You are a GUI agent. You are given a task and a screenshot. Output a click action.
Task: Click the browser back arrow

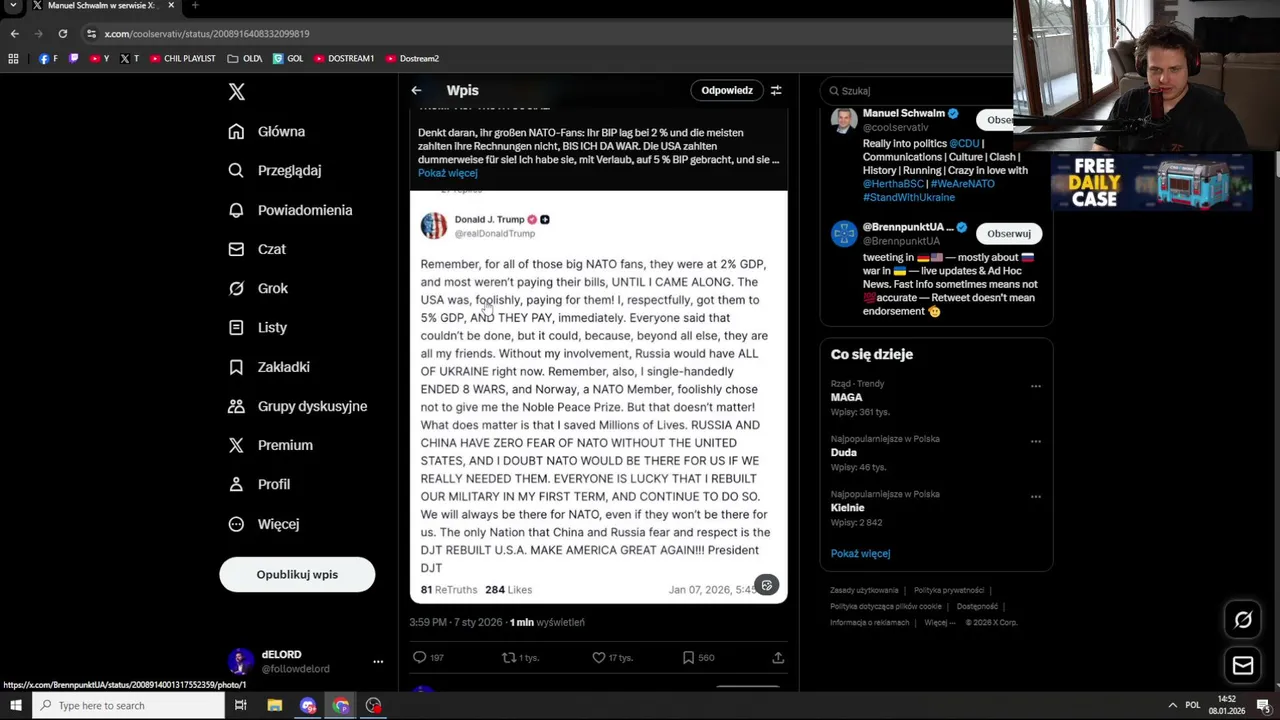(x=14, y=33)
